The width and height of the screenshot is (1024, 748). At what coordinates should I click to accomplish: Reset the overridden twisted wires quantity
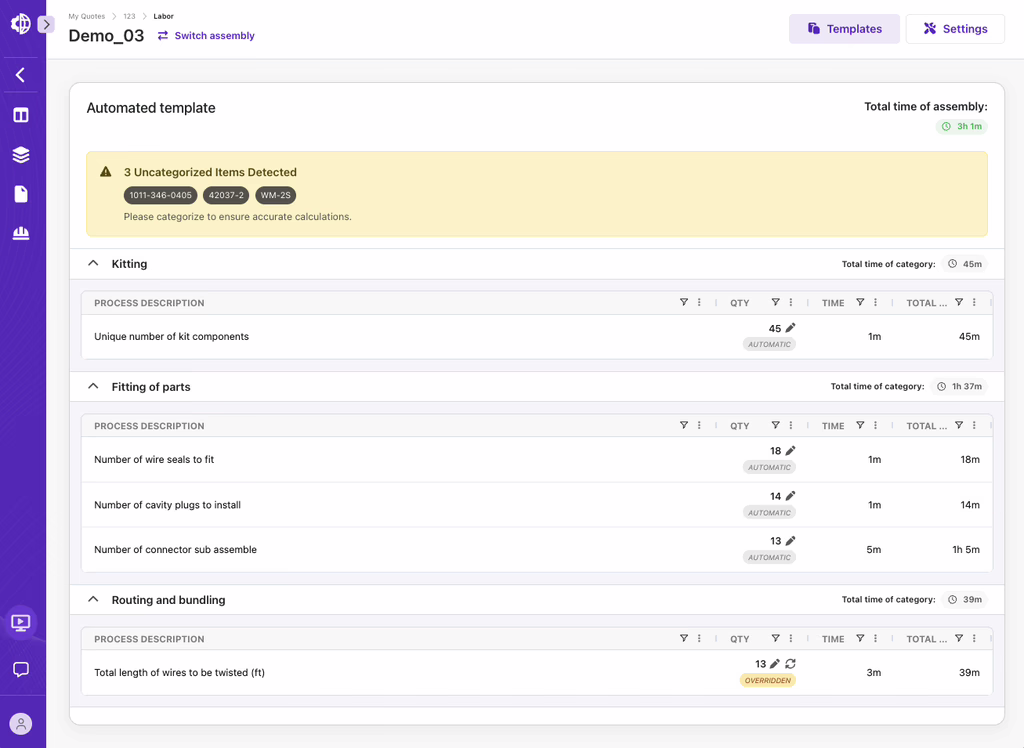coord(790,664)
